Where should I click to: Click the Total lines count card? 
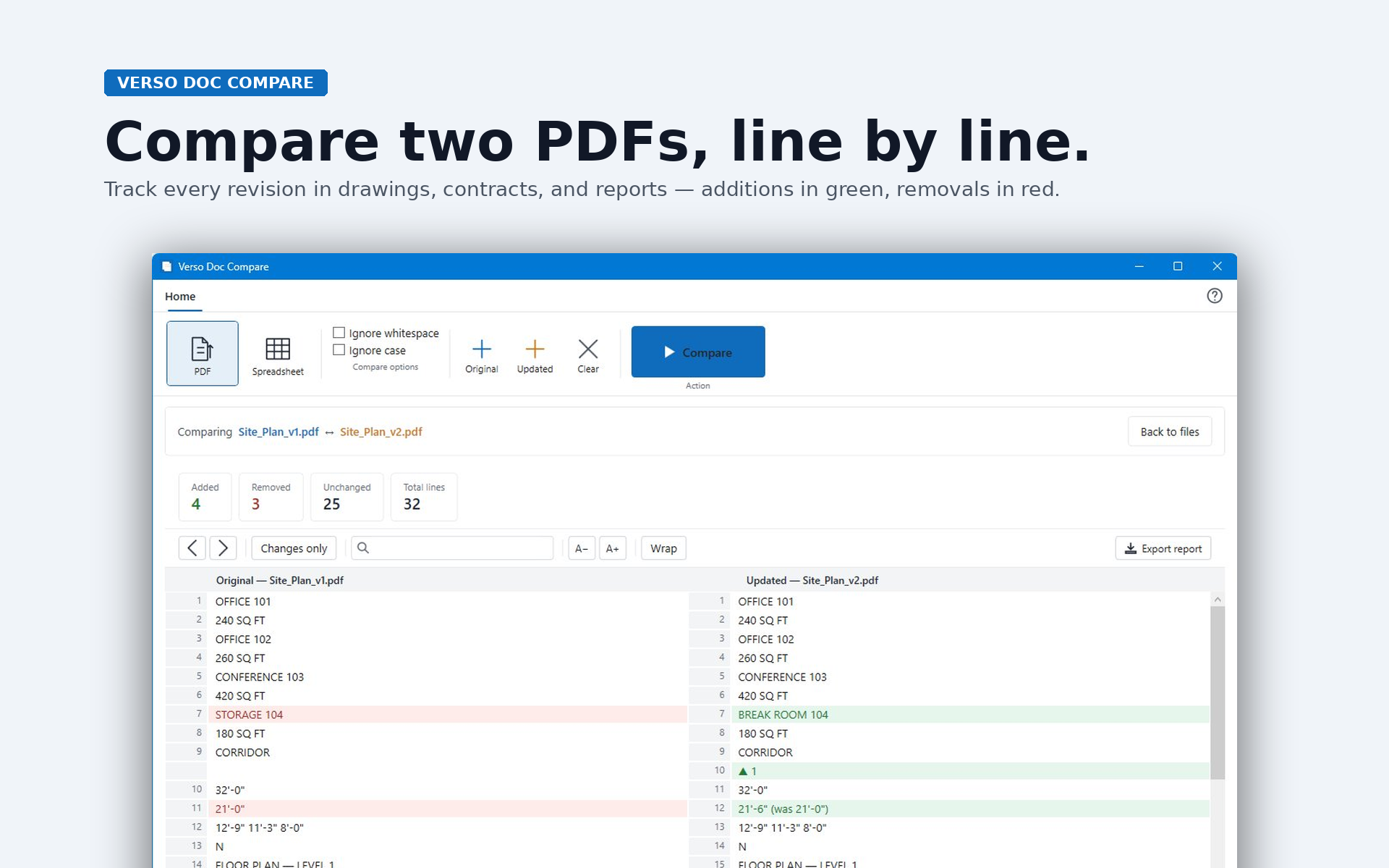pos(424,497)
